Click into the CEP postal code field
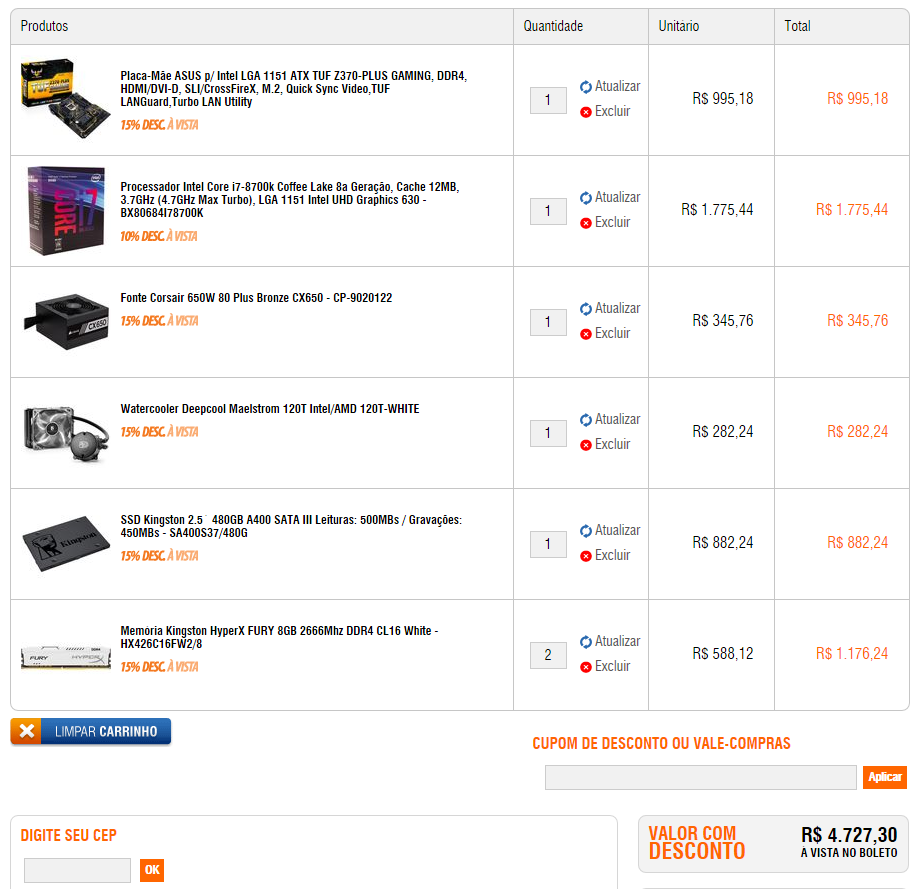Image resolution: width=922 pixels, height=889 pixels. pyautogui.click(x=77, y=870)
